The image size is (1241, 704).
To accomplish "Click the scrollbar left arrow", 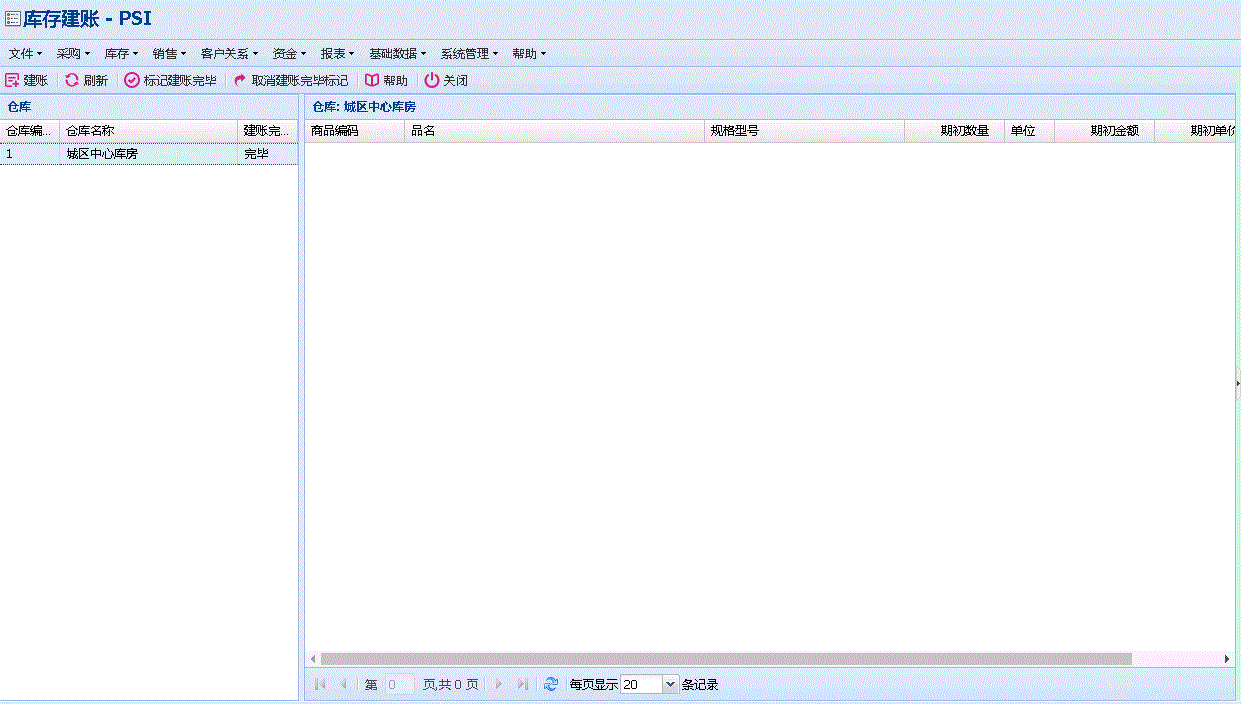I will (x=313, y=659).
